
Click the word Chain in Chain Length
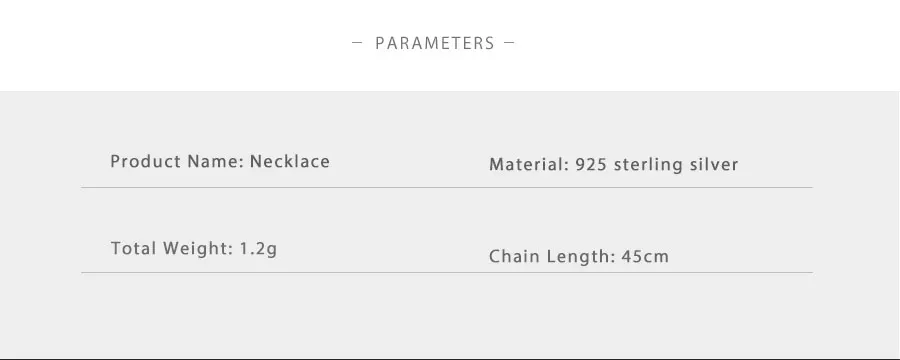tap(514, 256)
